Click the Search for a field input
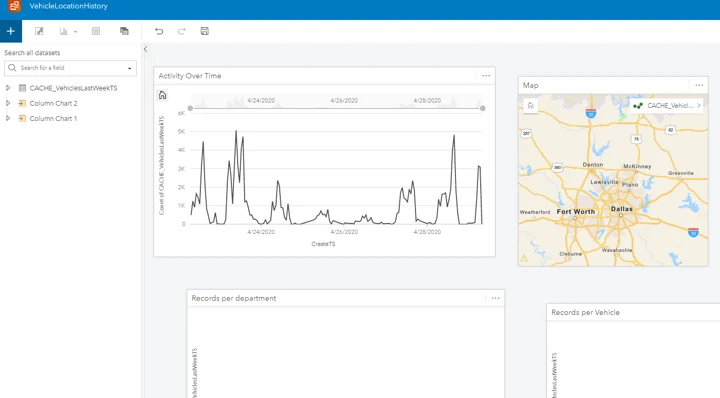The height and width of the screenshot is (398, 720). 70,68
